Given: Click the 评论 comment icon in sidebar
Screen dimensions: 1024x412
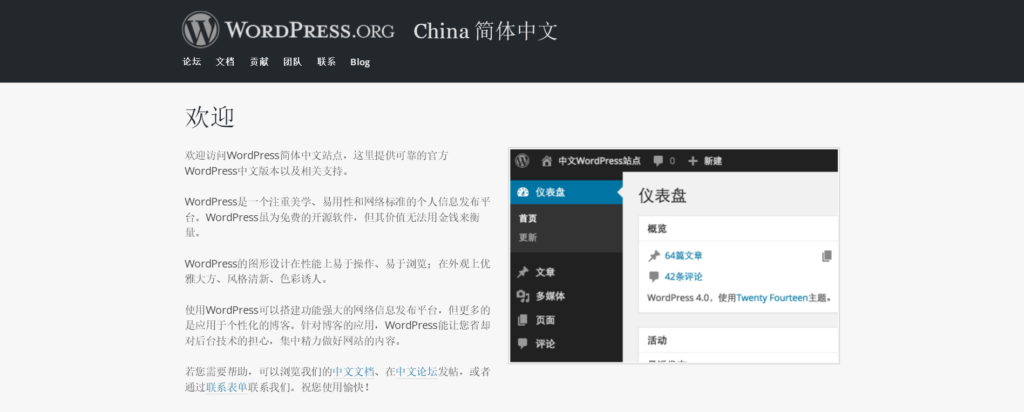Looking at the screenshot, I should click(x=522, y=343).
